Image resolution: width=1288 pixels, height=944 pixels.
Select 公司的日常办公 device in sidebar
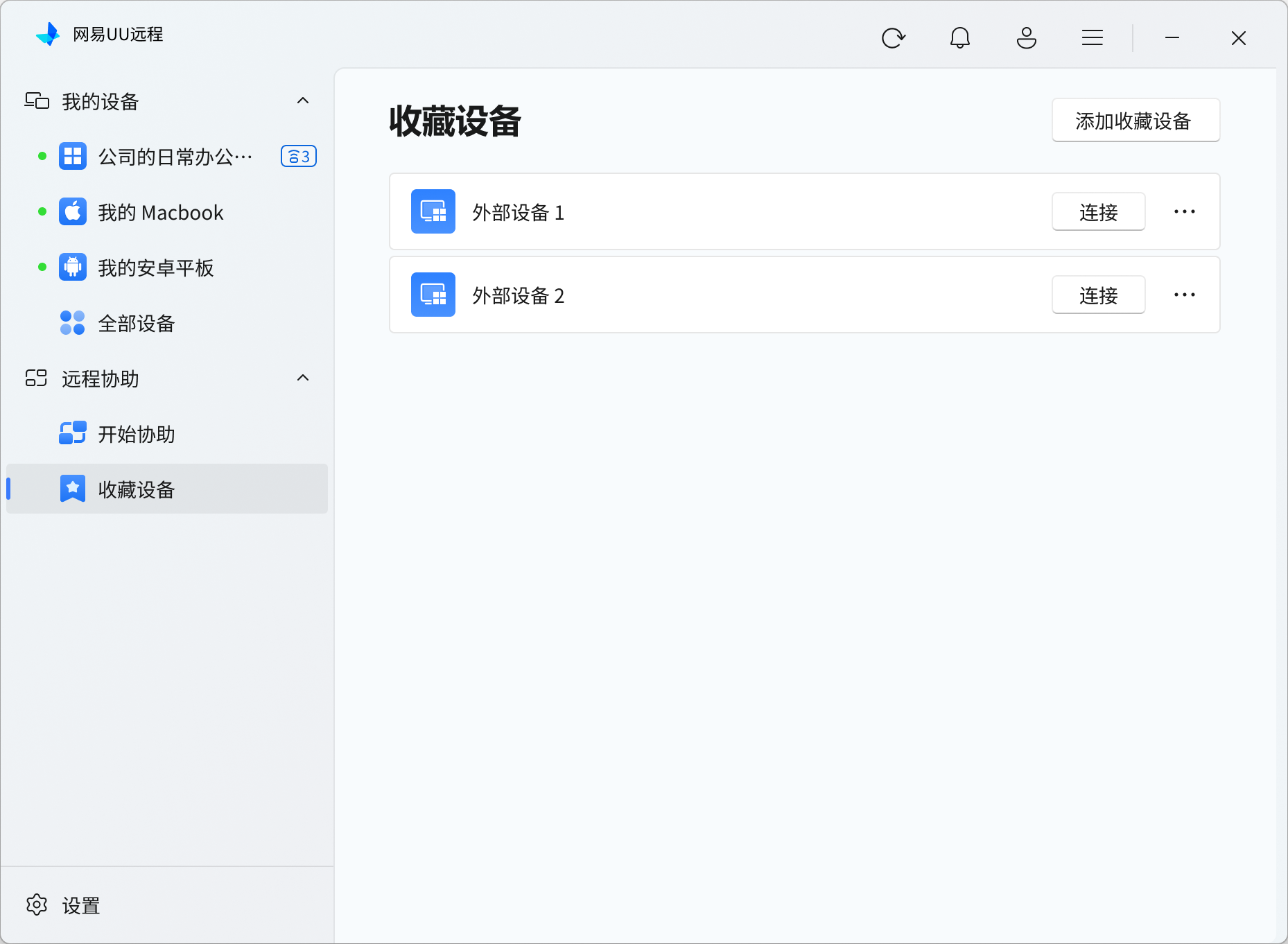coord(167,156)
